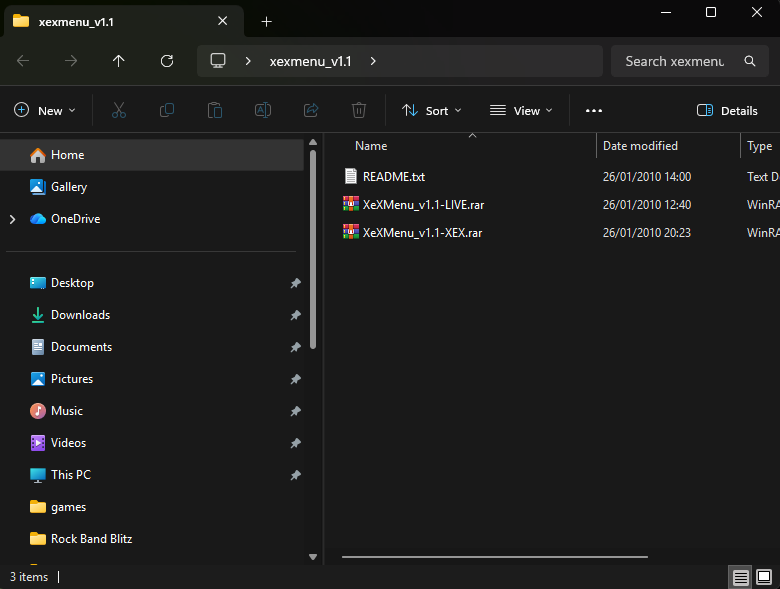Screen dimensions: 780x589
Task: Add a new tab
Action: [266, 21]
